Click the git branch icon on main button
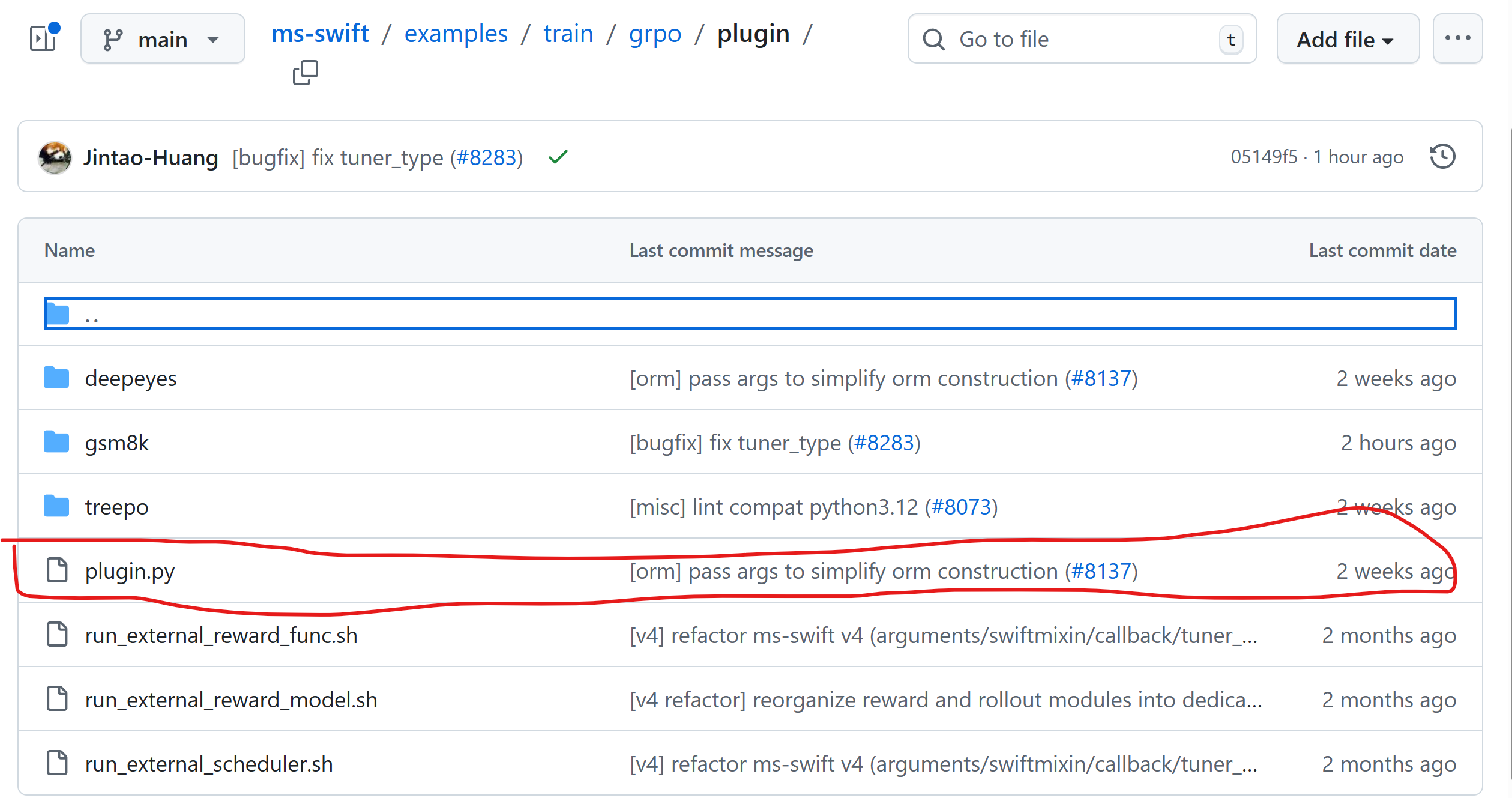Screen dimensions: 1512x798 (x=112, y=40)
